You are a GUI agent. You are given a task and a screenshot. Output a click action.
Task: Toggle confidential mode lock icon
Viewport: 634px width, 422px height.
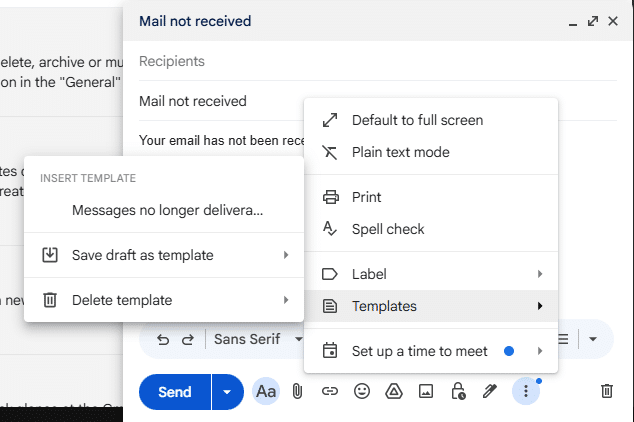[x=458, y=392]
